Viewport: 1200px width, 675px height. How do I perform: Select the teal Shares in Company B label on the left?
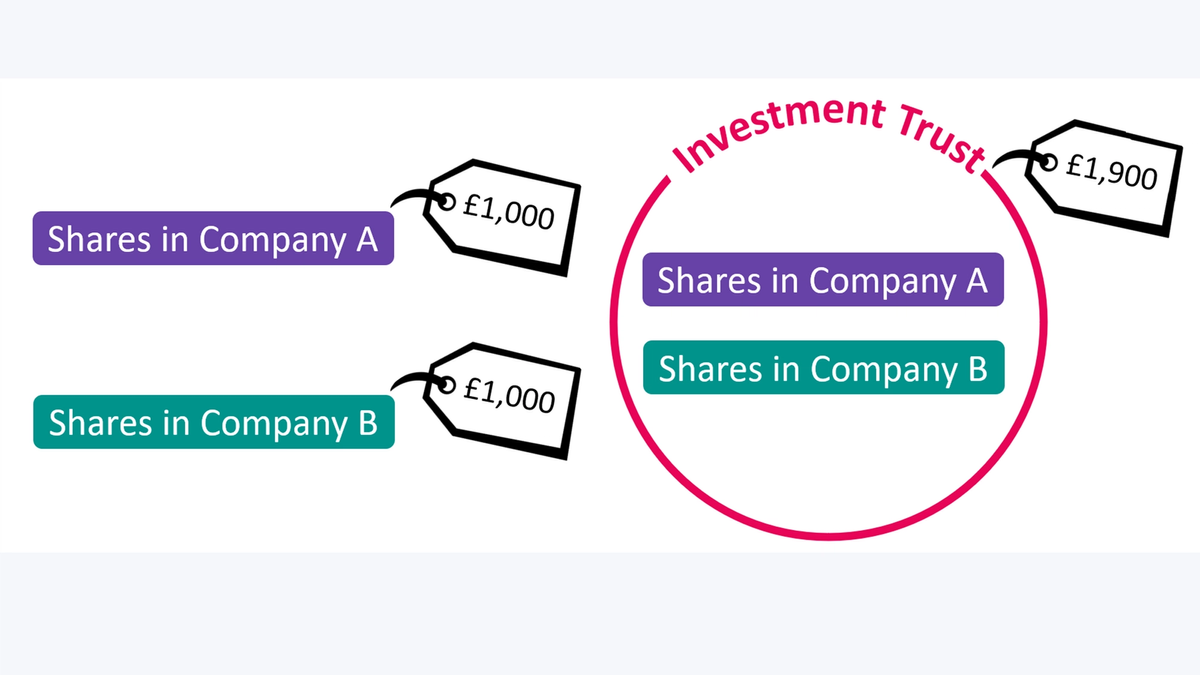tap(213, 422)
